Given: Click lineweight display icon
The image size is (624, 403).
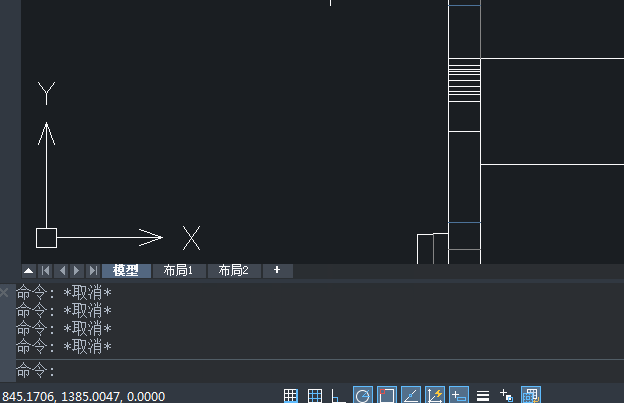Looking at the screenshot, I should (483, 396).
